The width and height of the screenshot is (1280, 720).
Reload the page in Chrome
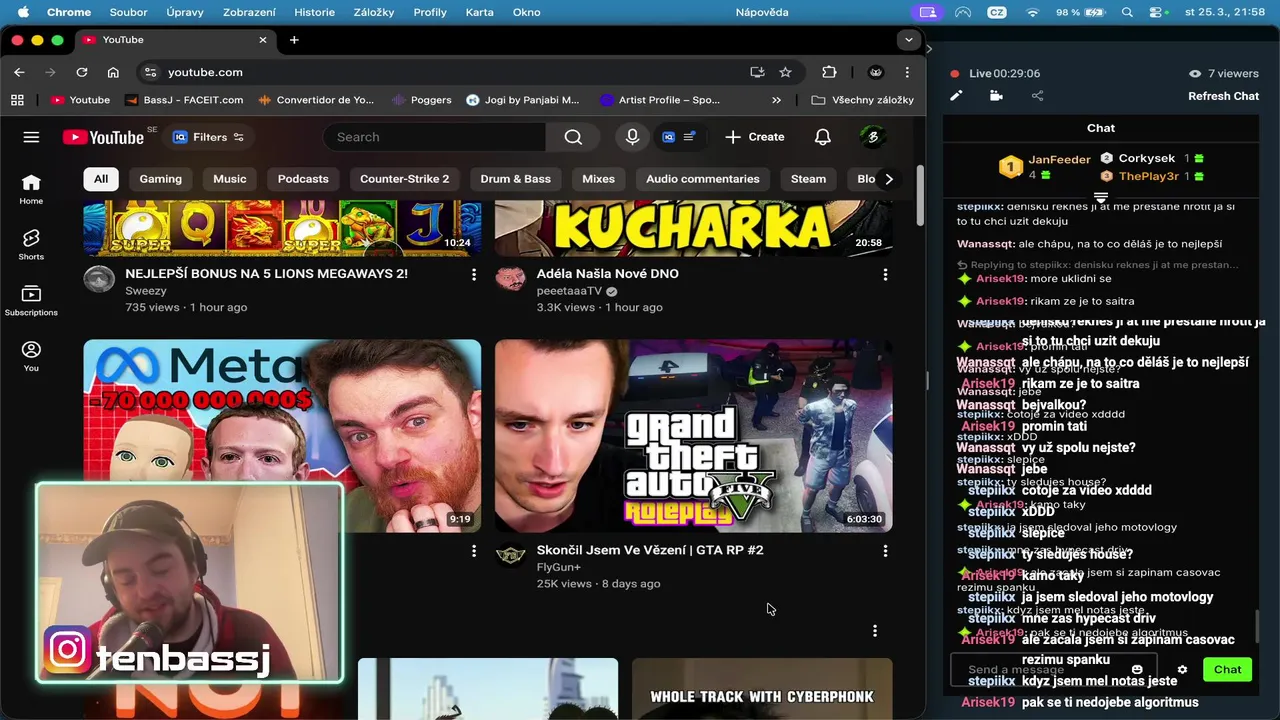pyautogui.click(x=82, y=72)
